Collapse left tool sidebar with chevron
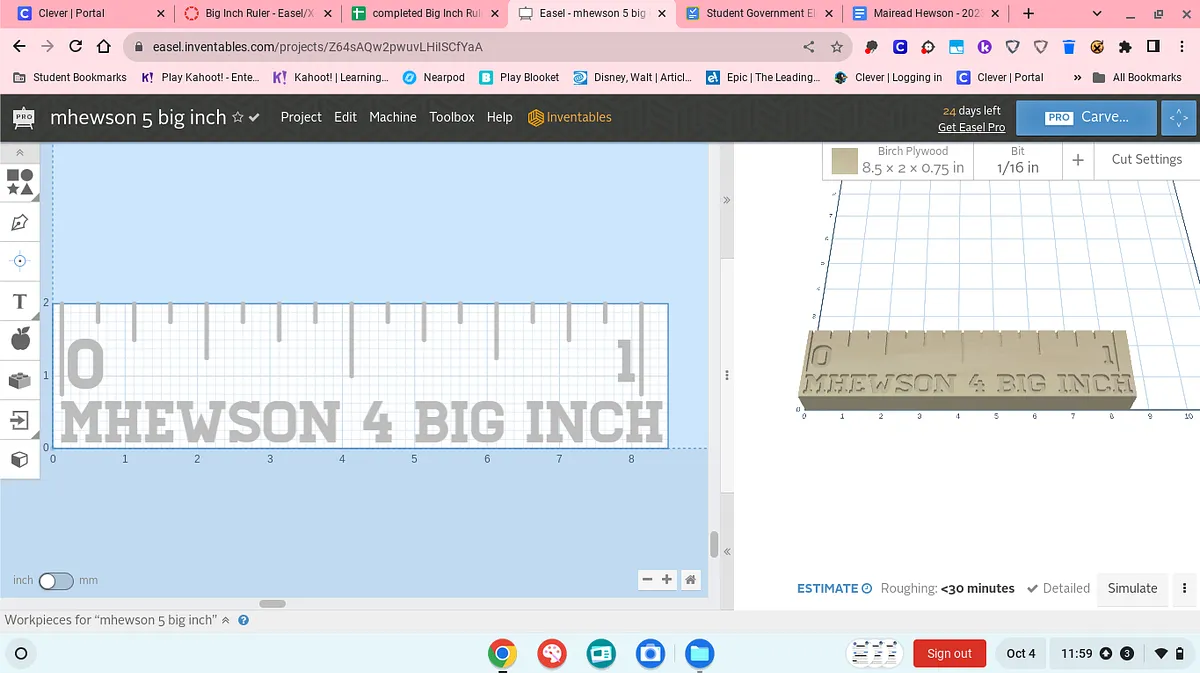The width and height of the screenshot is (1200, 673). [x=20, y=153]
